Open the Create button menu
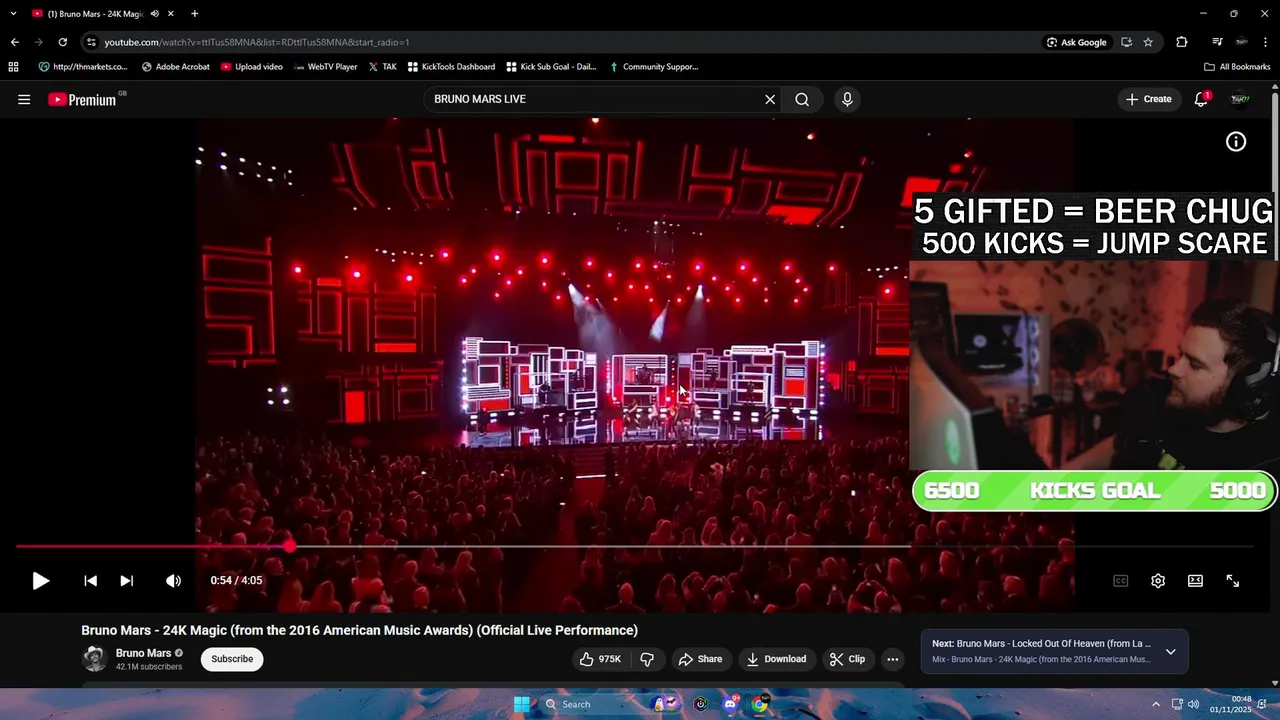This screenshot has width=1280, height=720. point(1148,99)
